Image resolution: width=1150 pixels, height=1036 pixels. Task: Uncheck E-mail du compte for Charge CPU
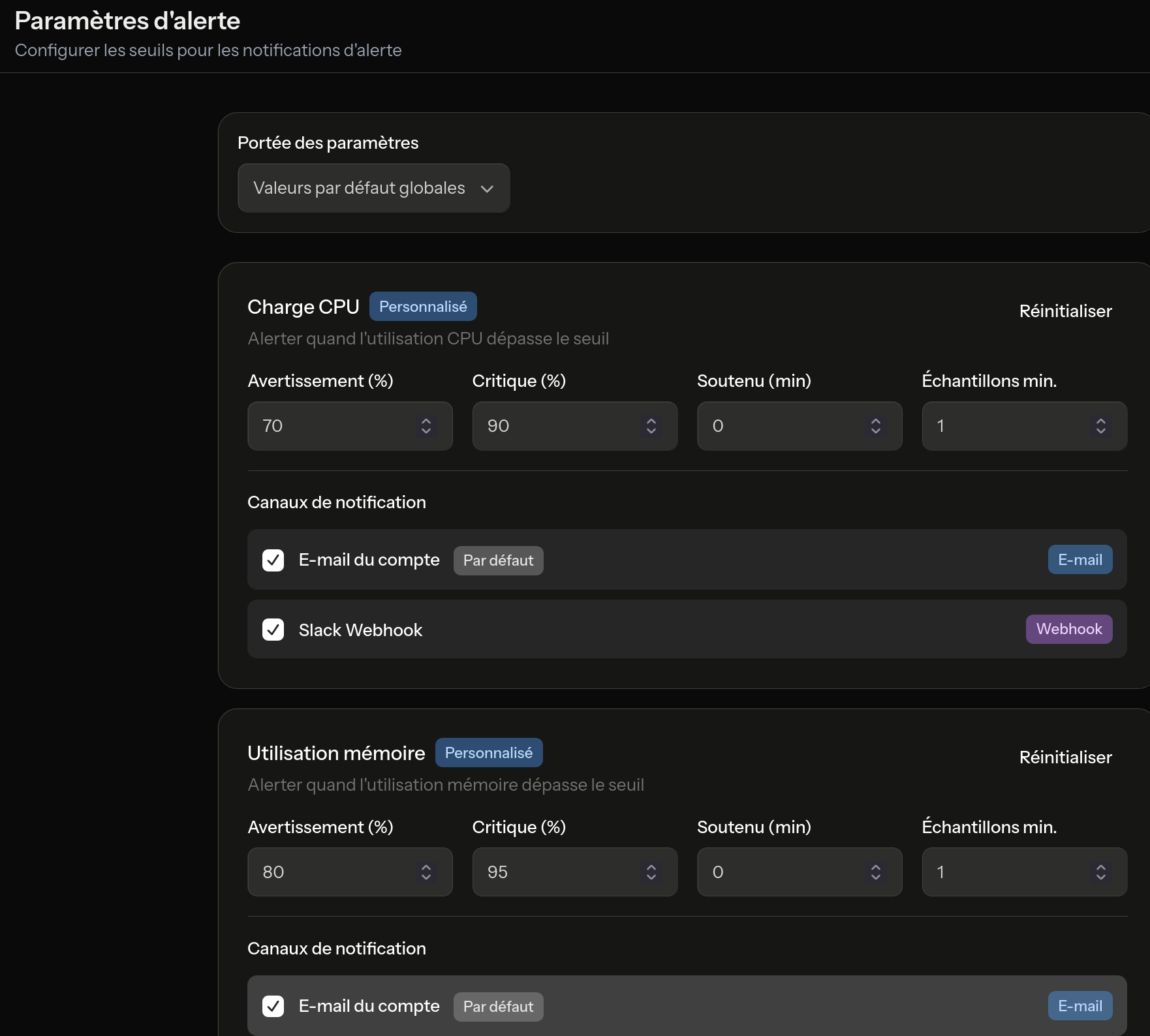273,560
